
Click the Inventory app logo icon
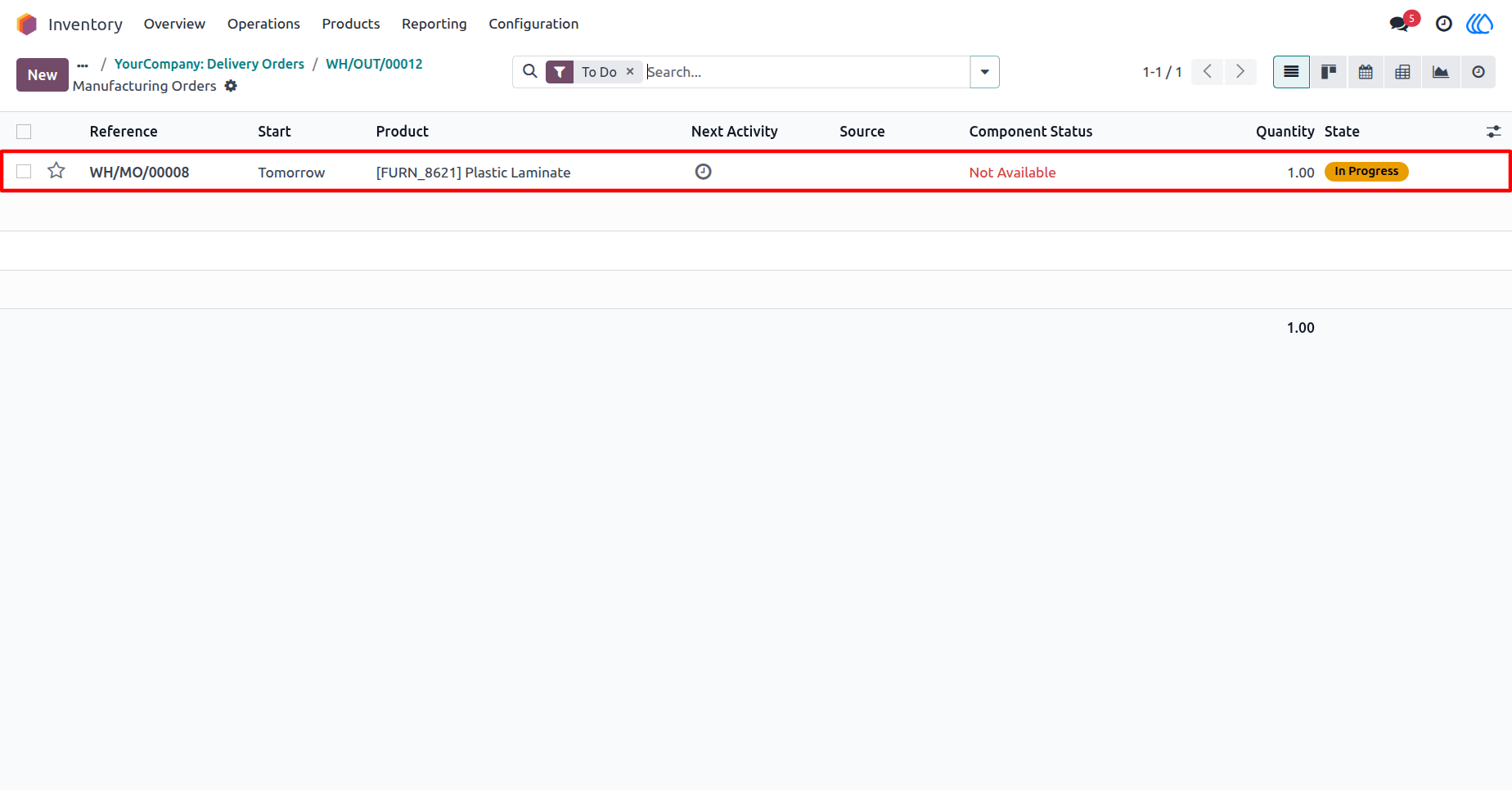click(x=27, y=24)
